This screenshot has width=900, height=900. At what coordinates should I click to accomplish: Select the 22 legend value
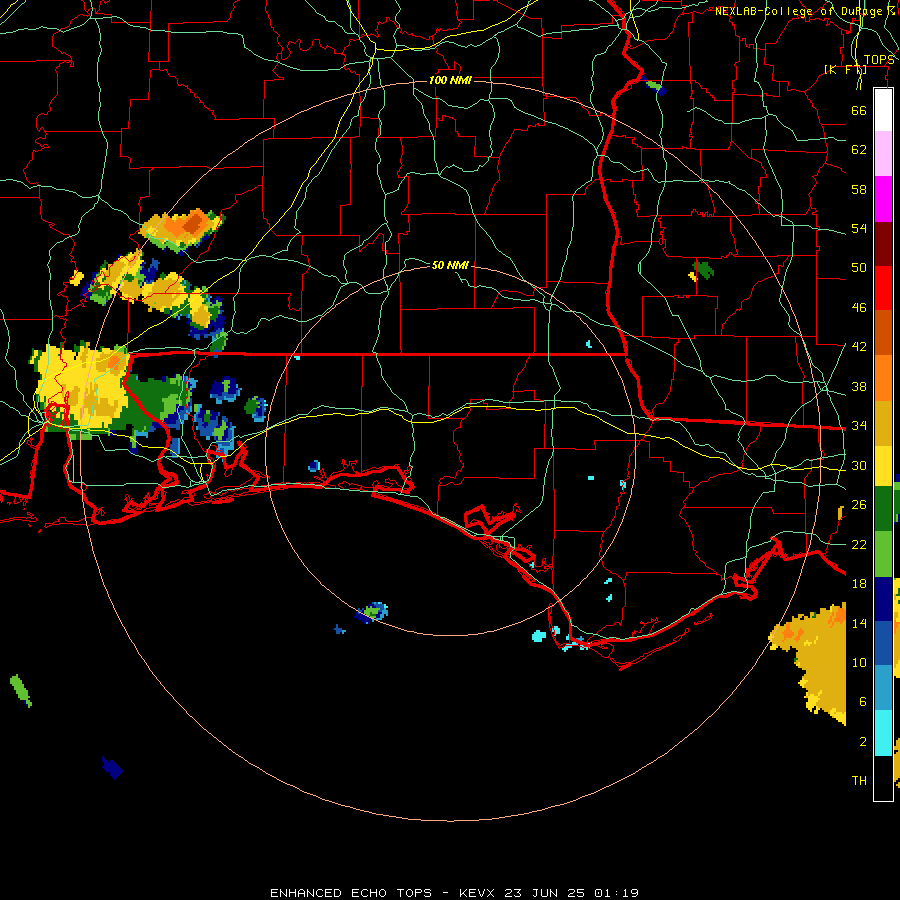[859, 544]
